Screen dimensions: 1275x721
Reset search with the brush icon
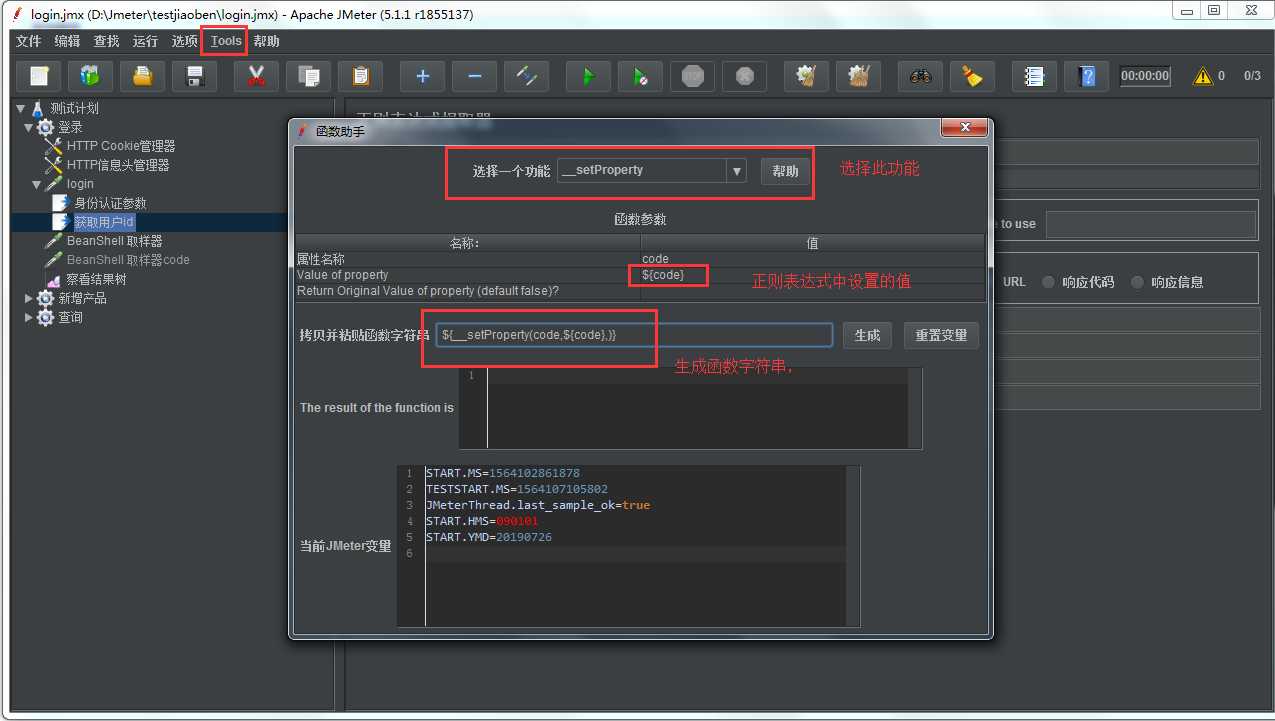(972, 76)
